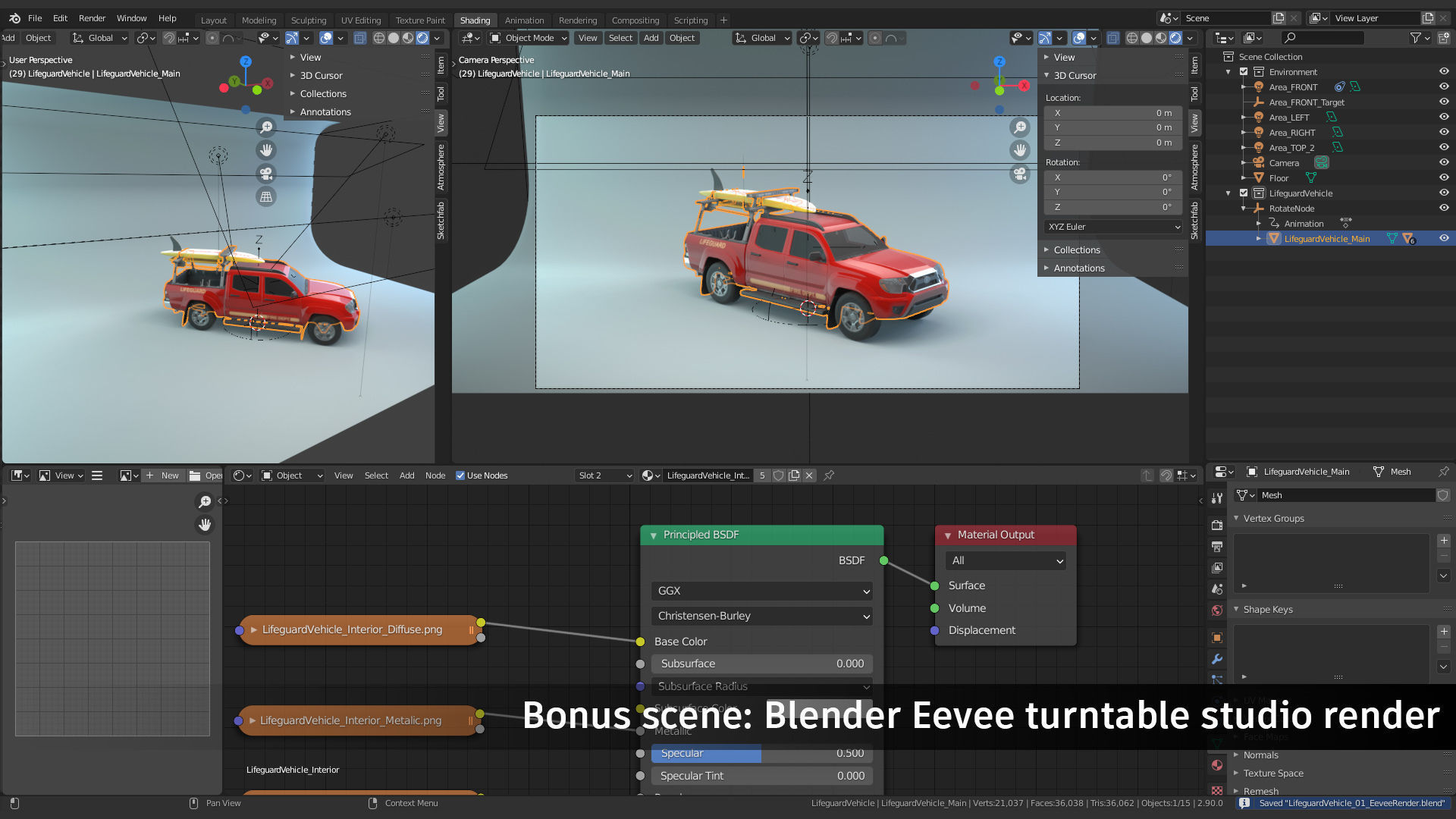
Task: Toggle the Environment collection exclude checkbox
Action: [x=1244, y=72]
